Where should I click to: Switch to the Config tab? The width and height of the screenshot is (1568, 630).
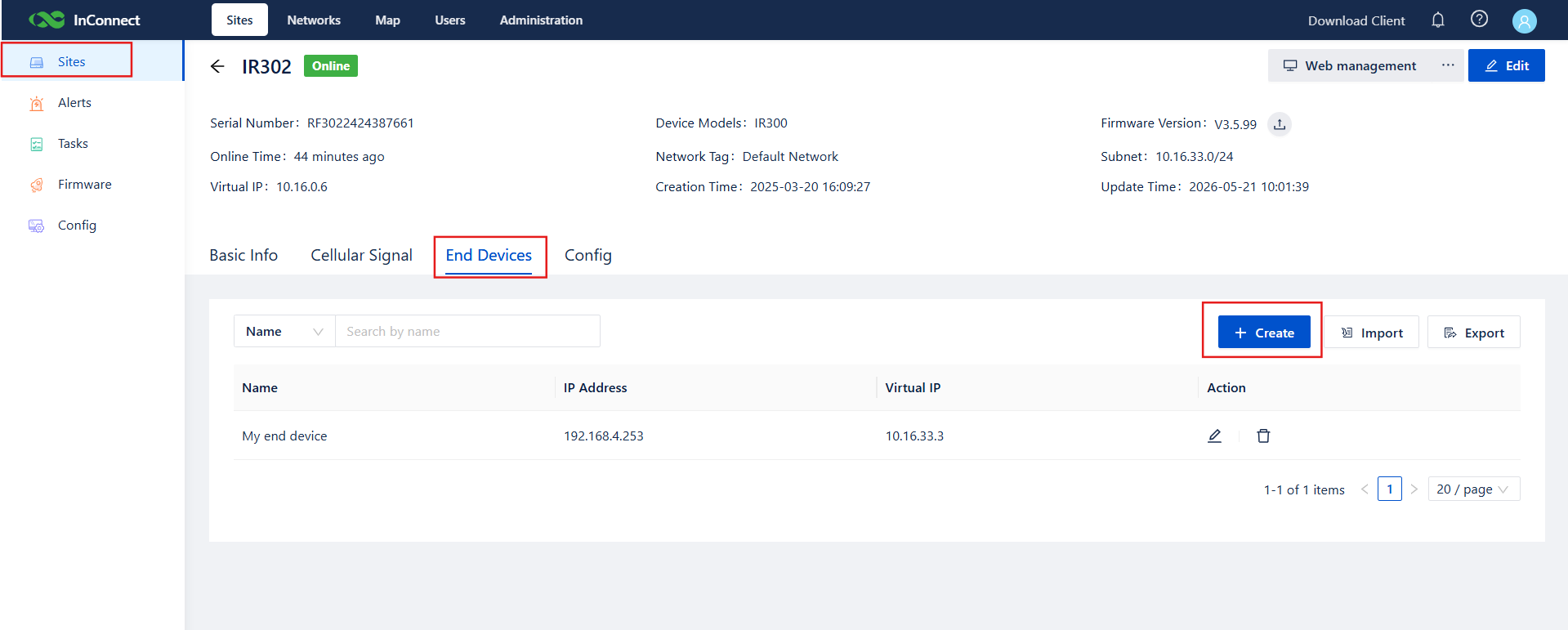[588, 255]
